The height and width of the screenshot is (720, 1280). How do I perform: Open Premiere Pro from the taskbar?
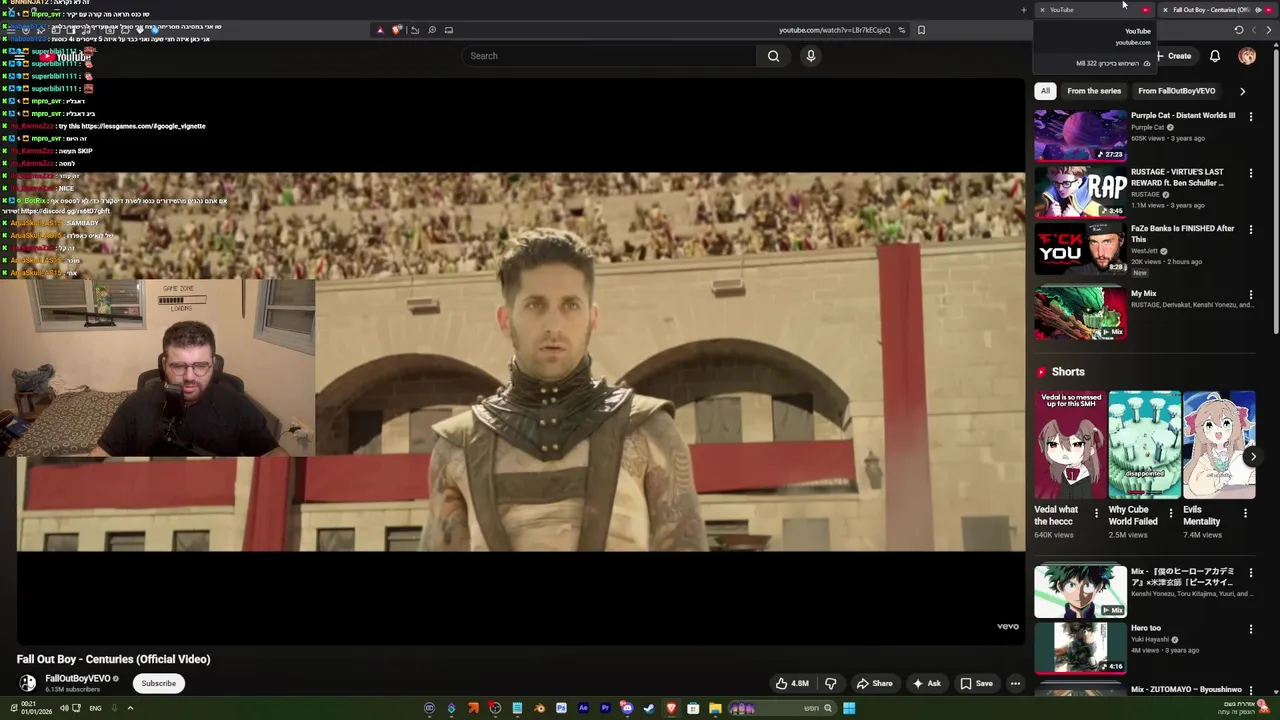pyautogui.click(x=605, y=708)
